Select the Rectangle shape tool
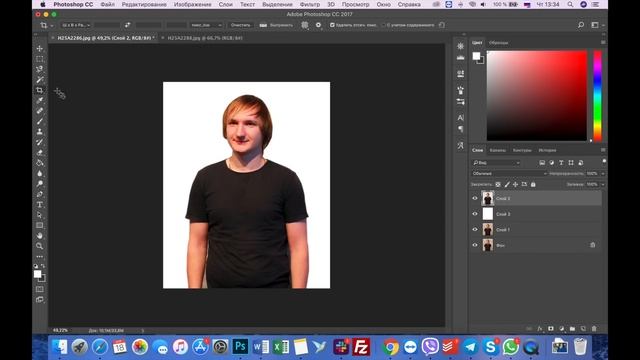Viewport: 640px width, 360px height. click(40, 225)
